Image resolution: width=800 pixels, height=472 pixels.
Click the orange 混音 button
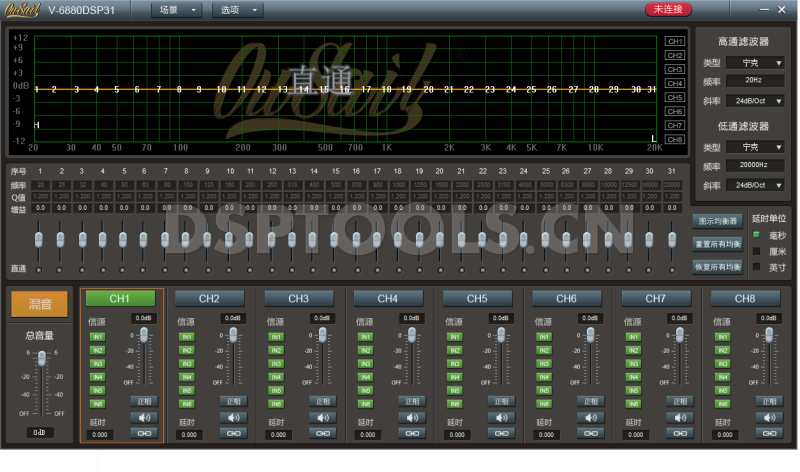41,304
